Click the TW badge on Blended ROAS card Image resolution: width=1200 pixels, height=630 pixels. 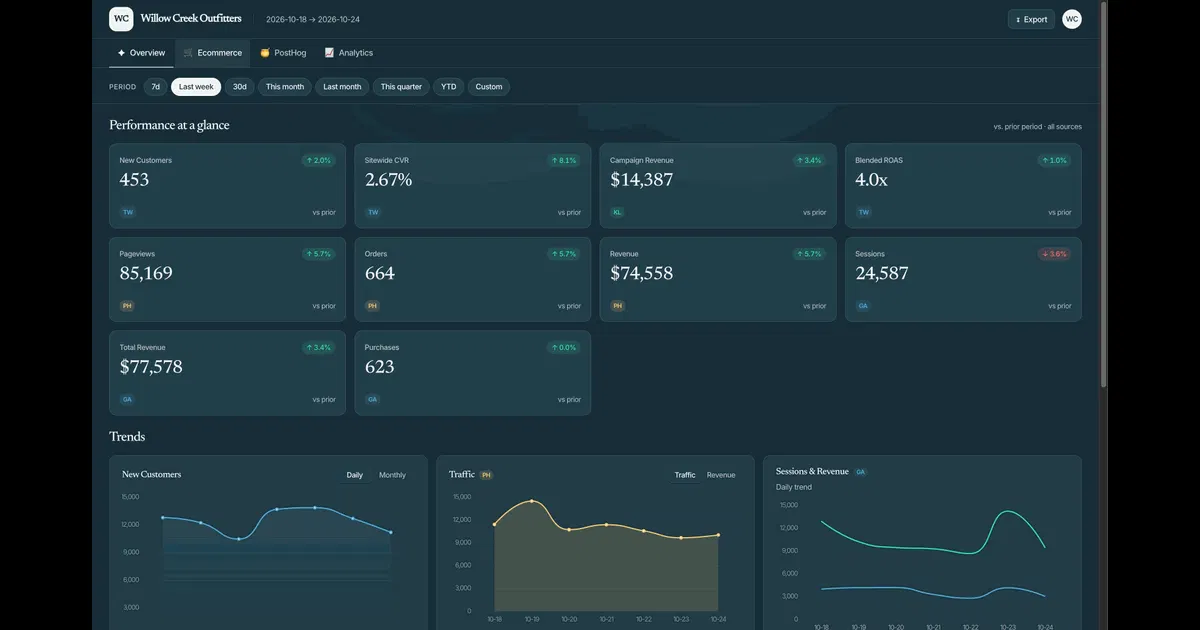coord(863,212)
